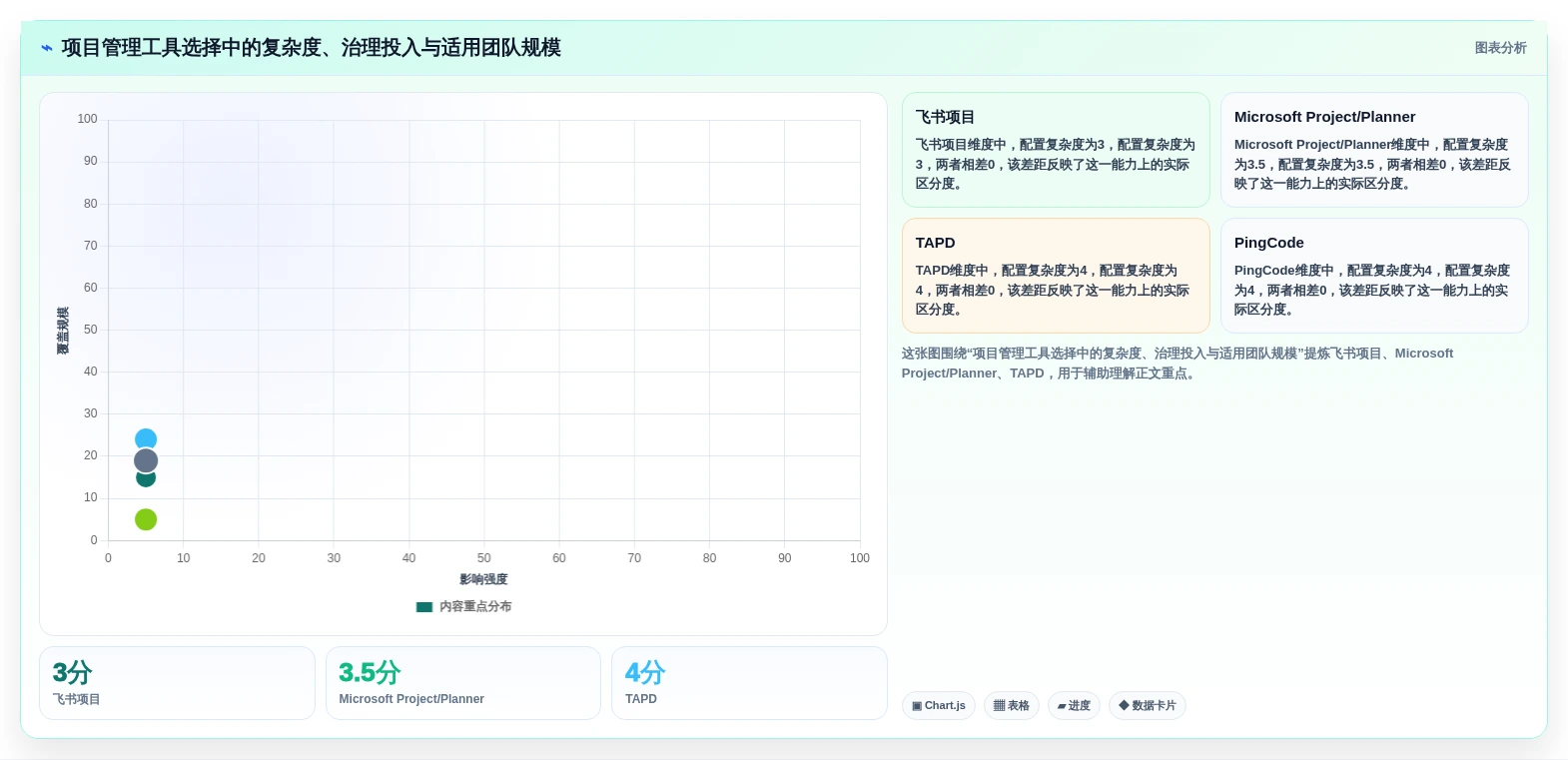1568x760 pixels.
Task: Click the 影响强度 x-axis title
Action: click(x=483, y=579)
